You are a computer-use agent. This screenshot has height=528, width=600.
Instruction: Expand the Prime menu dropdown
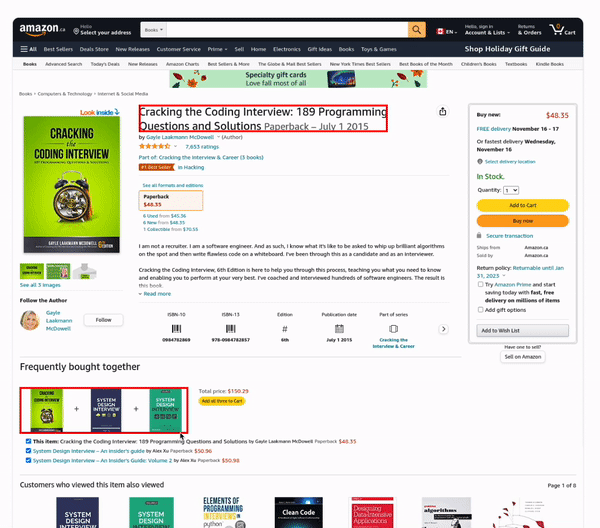[217, 49]
